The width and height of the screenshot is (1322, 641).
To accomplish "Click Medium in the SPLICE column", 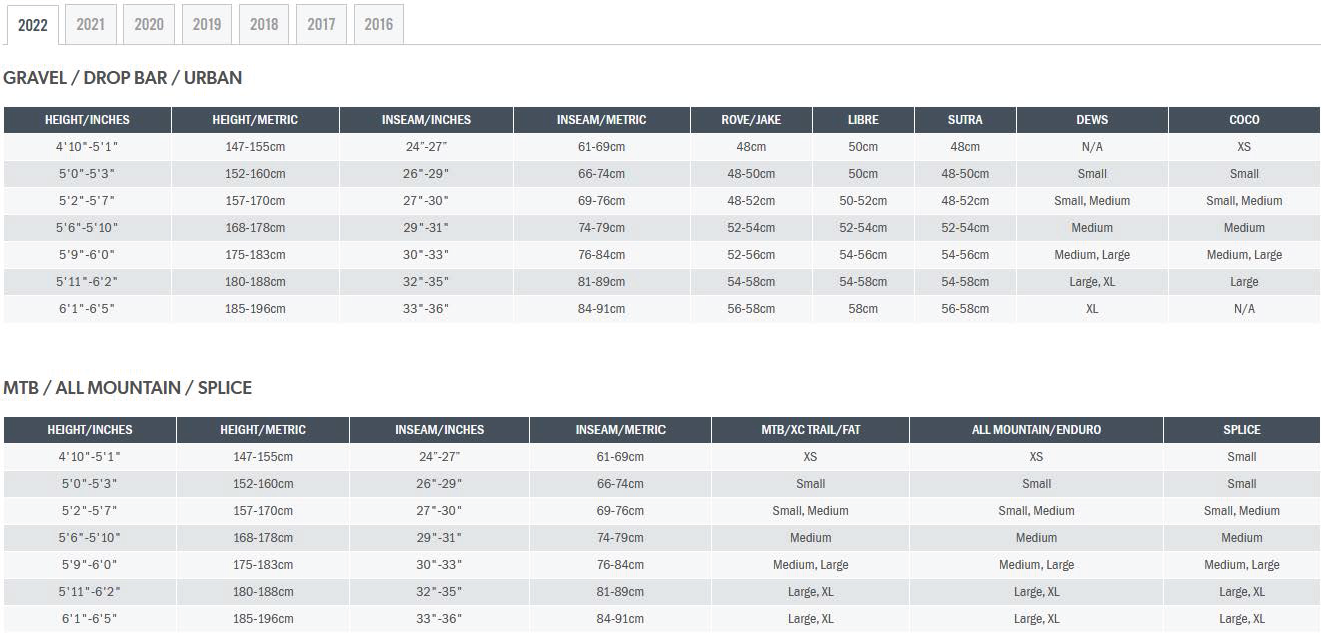I will pyautogui.click(x=1241, y=538).
